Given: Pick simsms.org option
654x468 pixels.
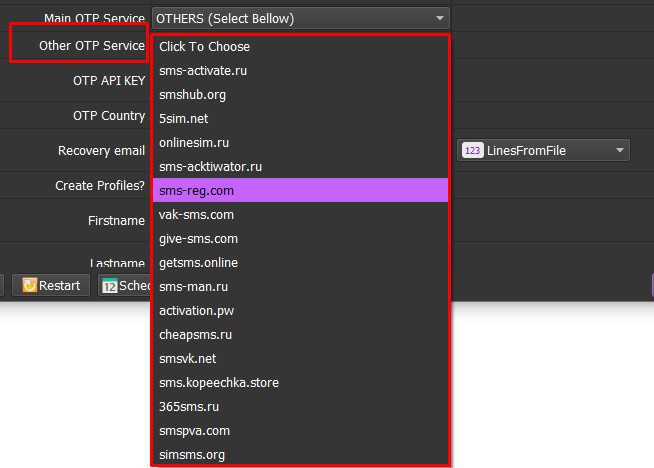Looking at the screenshot, I should 301,454.
